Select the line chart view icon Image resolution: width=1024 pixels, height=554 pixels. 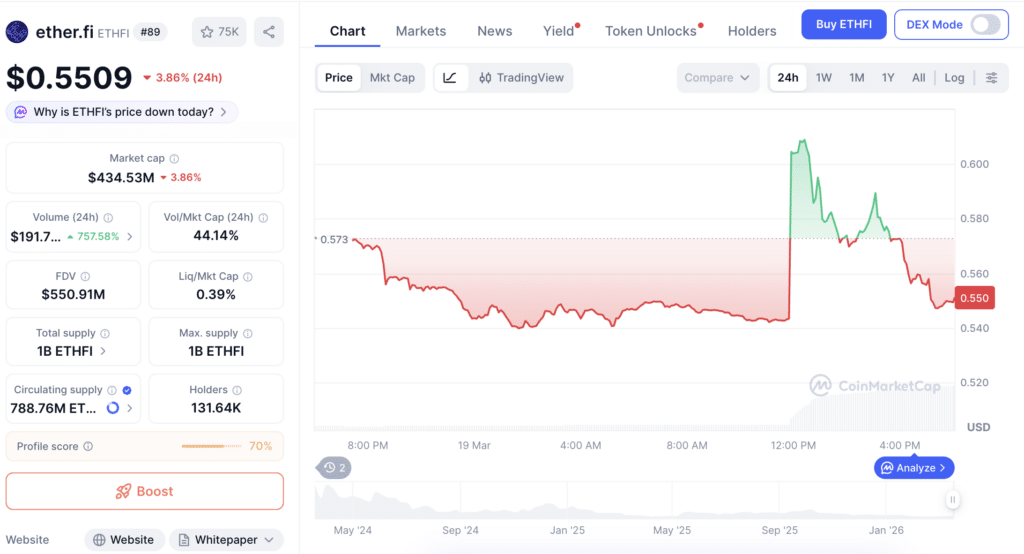[450, 78]
